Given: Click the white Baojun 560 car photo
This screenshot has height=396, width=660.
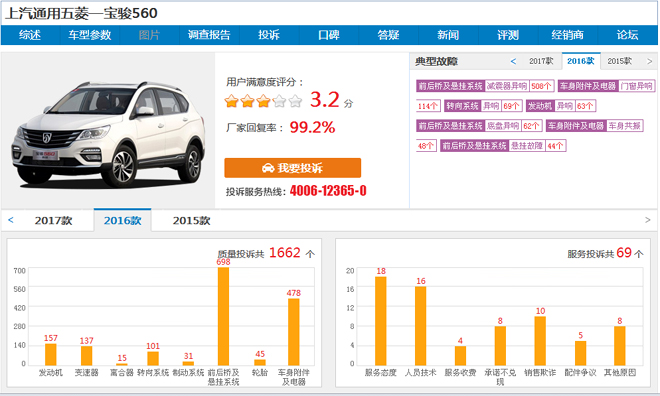Looking at the screenshot, I should 108,134.
